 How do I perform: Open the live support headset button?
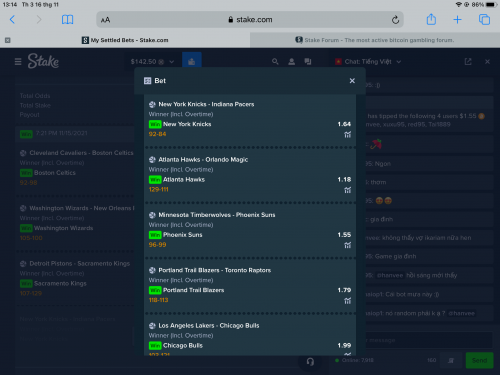pos(310,361)
